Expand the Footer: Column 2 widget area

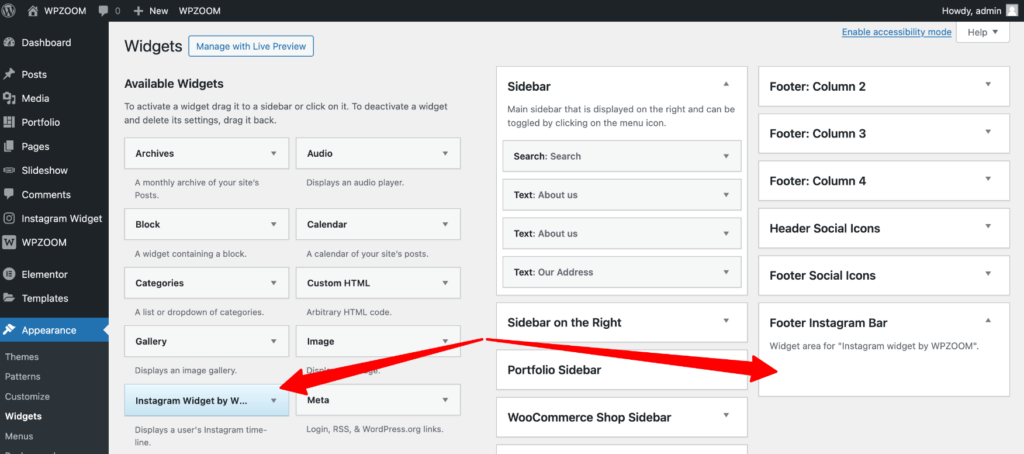click(987, 86)
